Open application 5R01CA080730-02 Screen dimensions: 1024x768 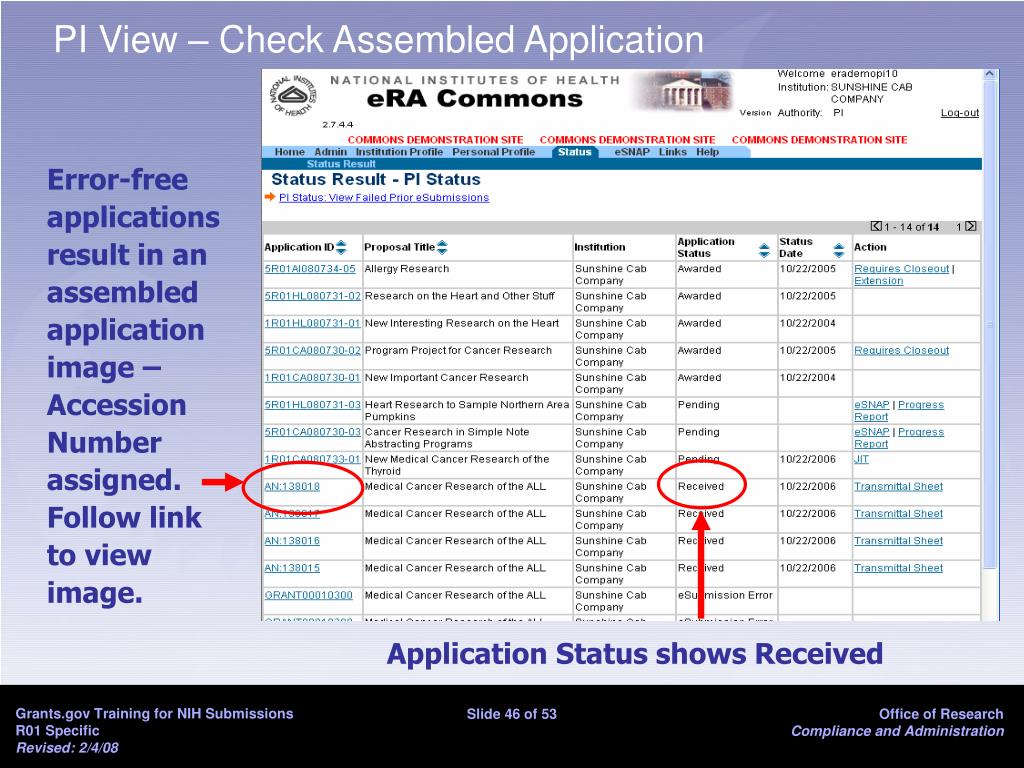[312, 351]
